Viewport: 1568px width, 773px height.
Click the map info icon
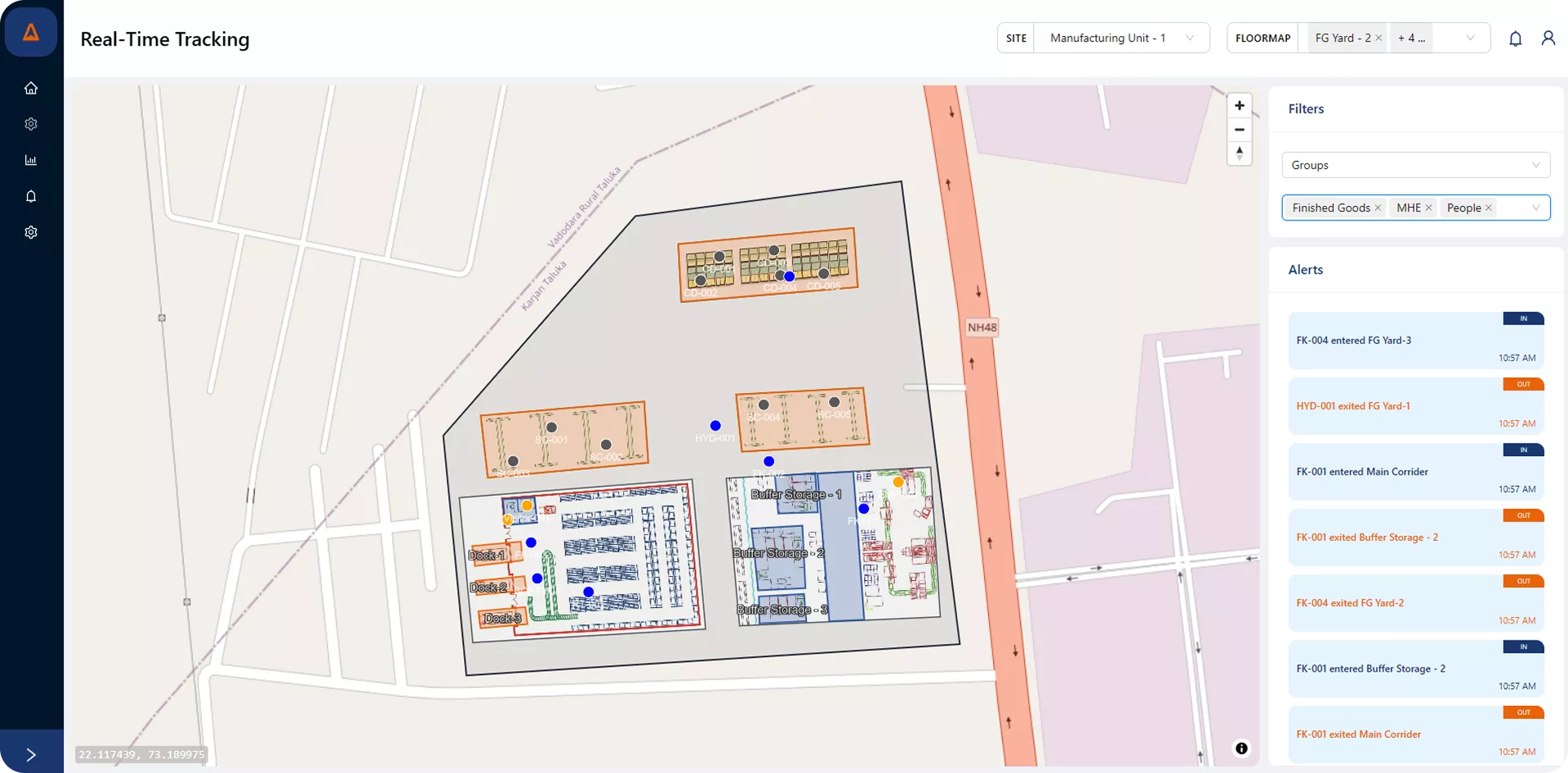pyautogui.click(x=1241, y=748)
